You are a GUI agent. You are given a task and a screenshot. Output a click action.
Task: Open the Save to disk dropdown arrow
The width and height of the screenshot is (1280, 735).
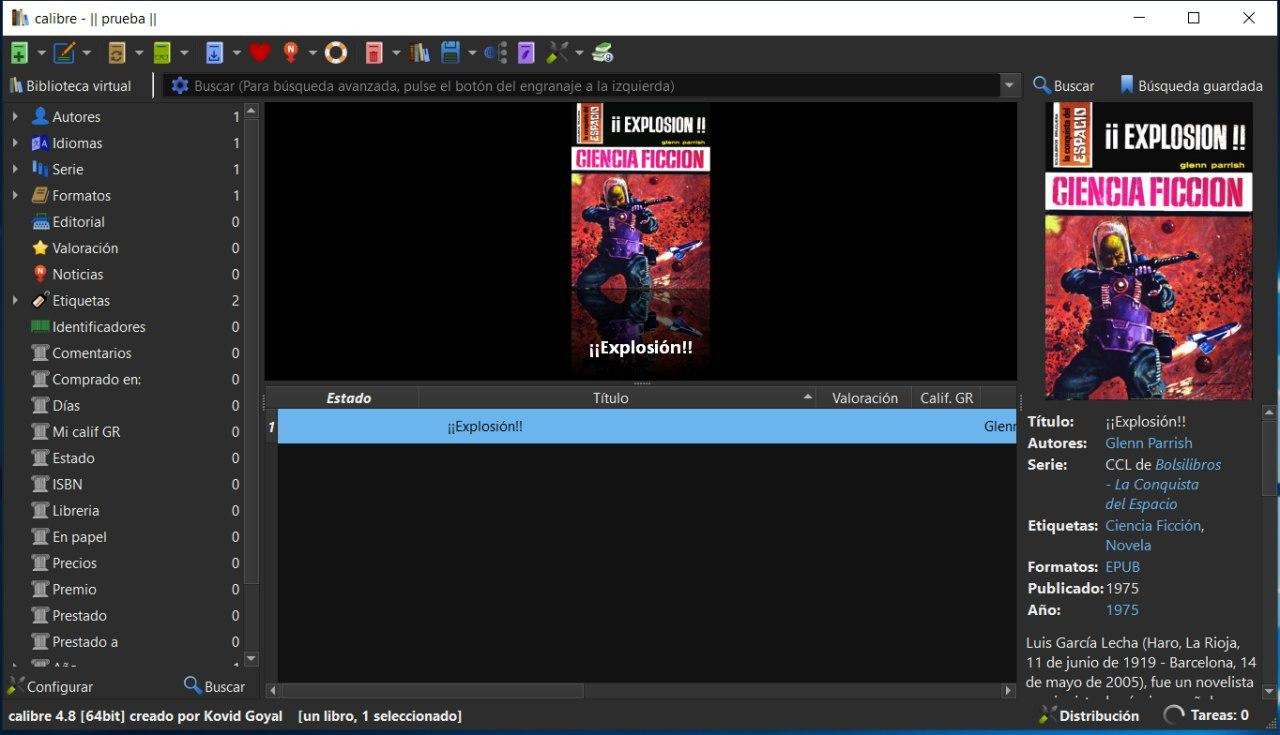[472, 53]
